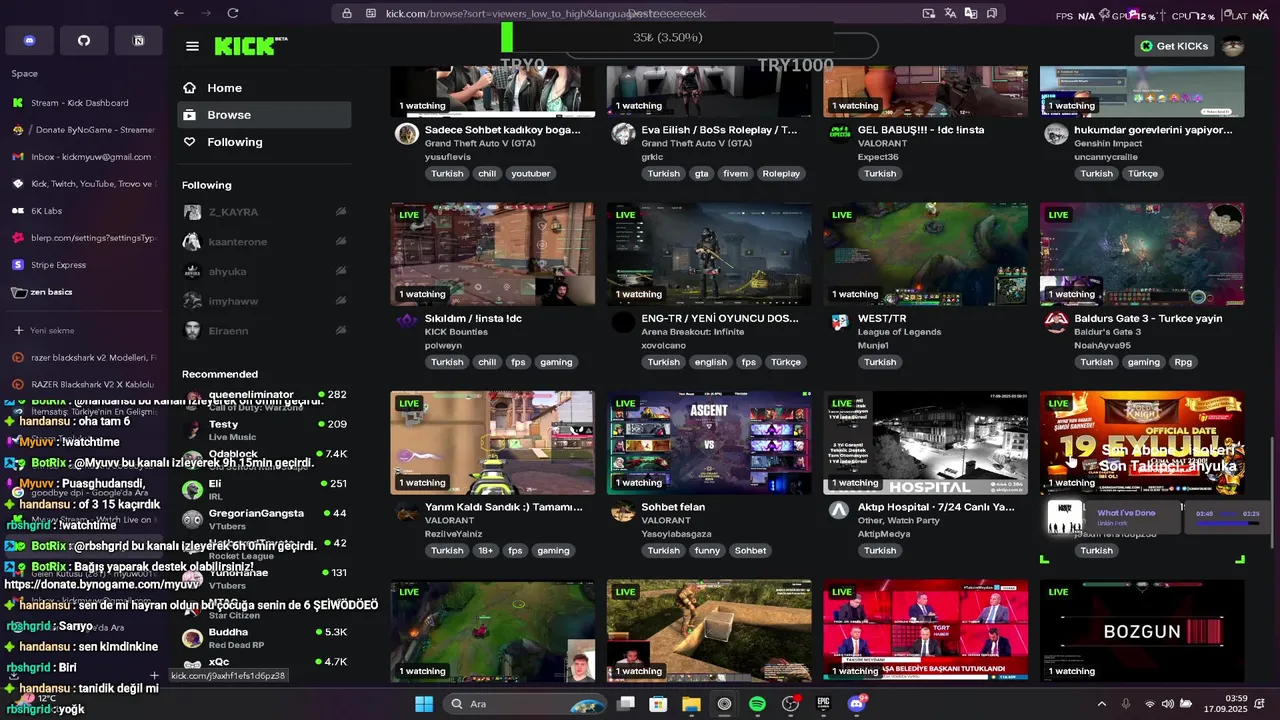Click Yeni sekme to open new tab
The image size is (1280, 720).
(82, 330)
